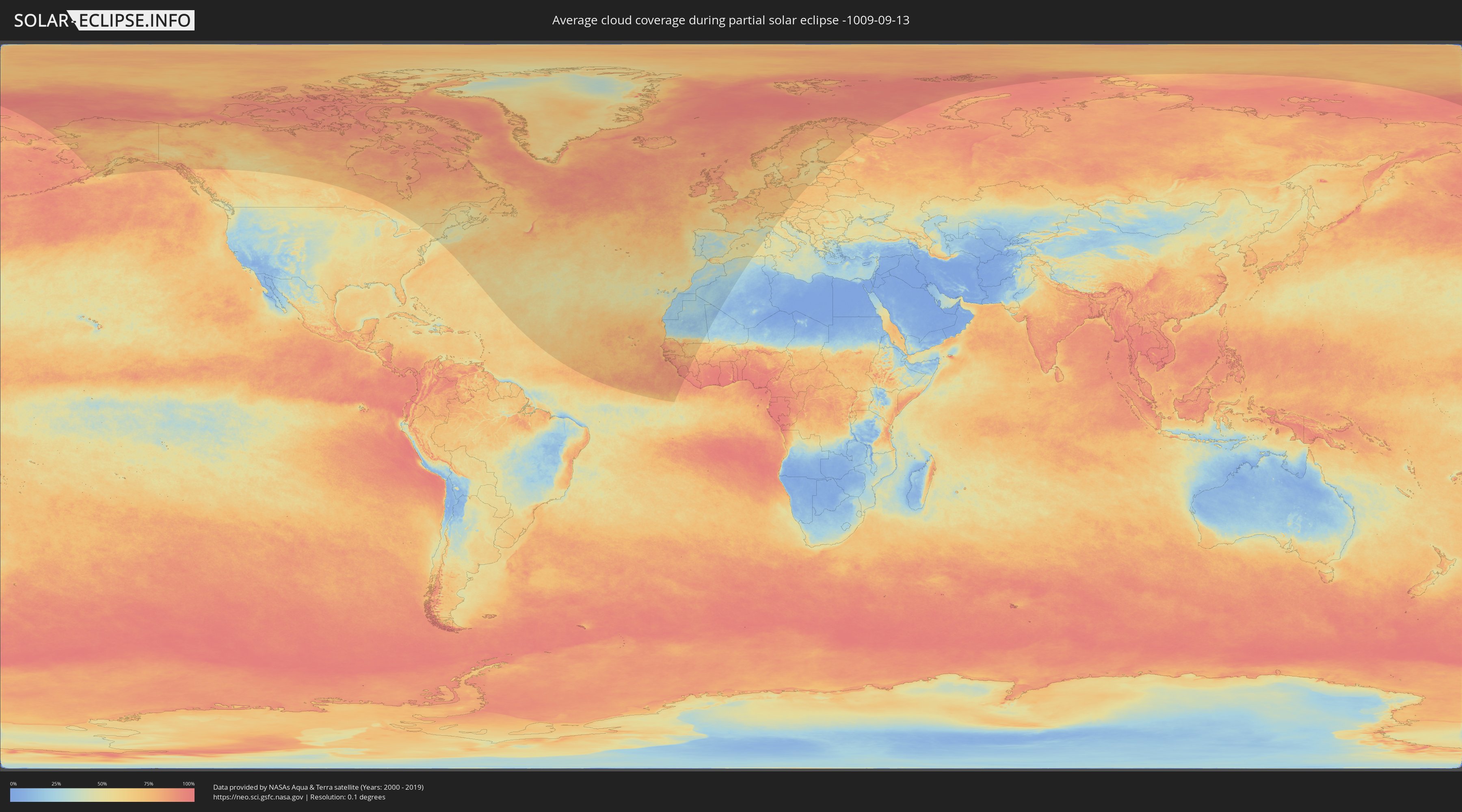
Task: Click the SOLAR-ECLIPSE.INFO logo
Action: coord(104,20)
